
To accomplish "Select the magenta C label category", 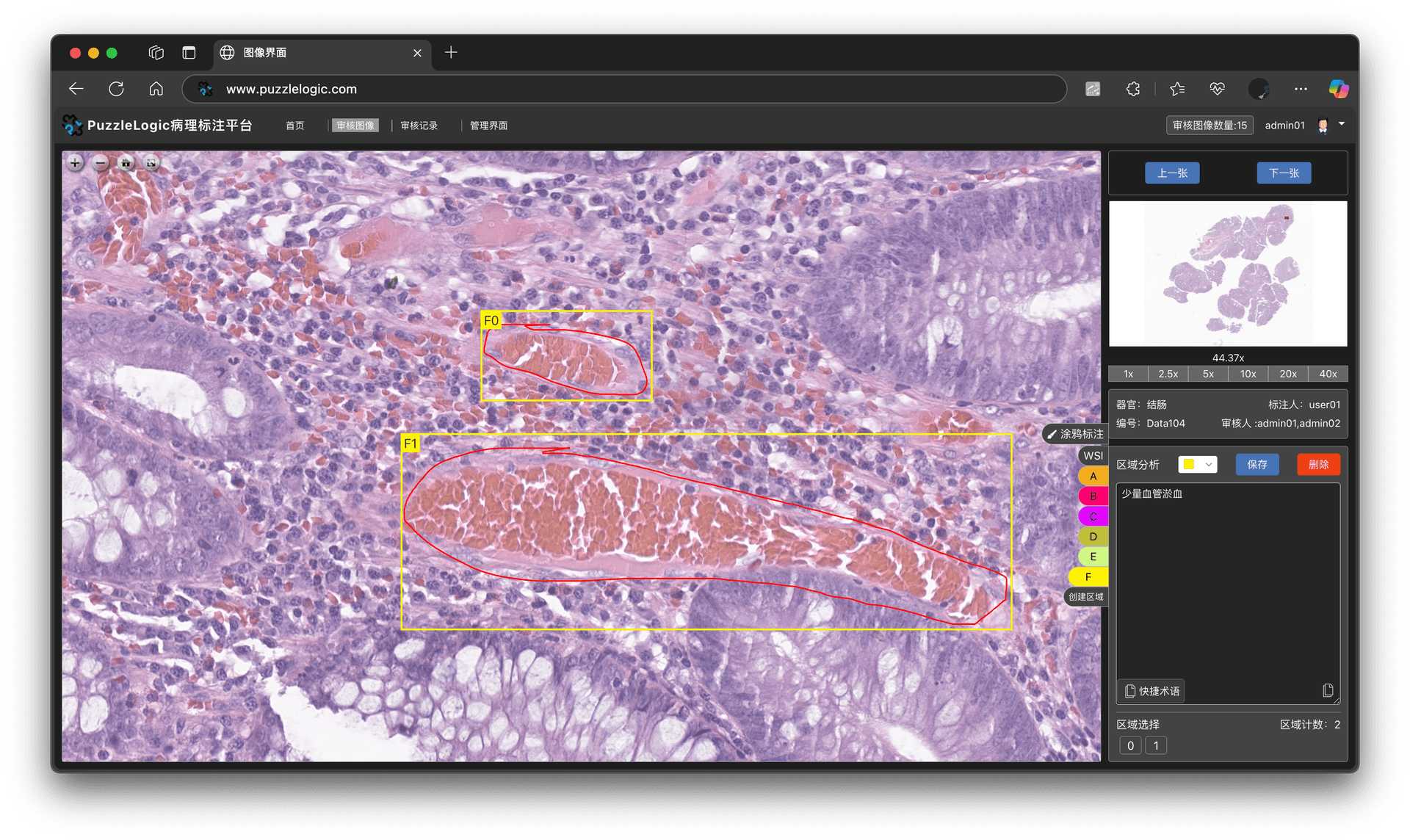I will (1093, 516).
